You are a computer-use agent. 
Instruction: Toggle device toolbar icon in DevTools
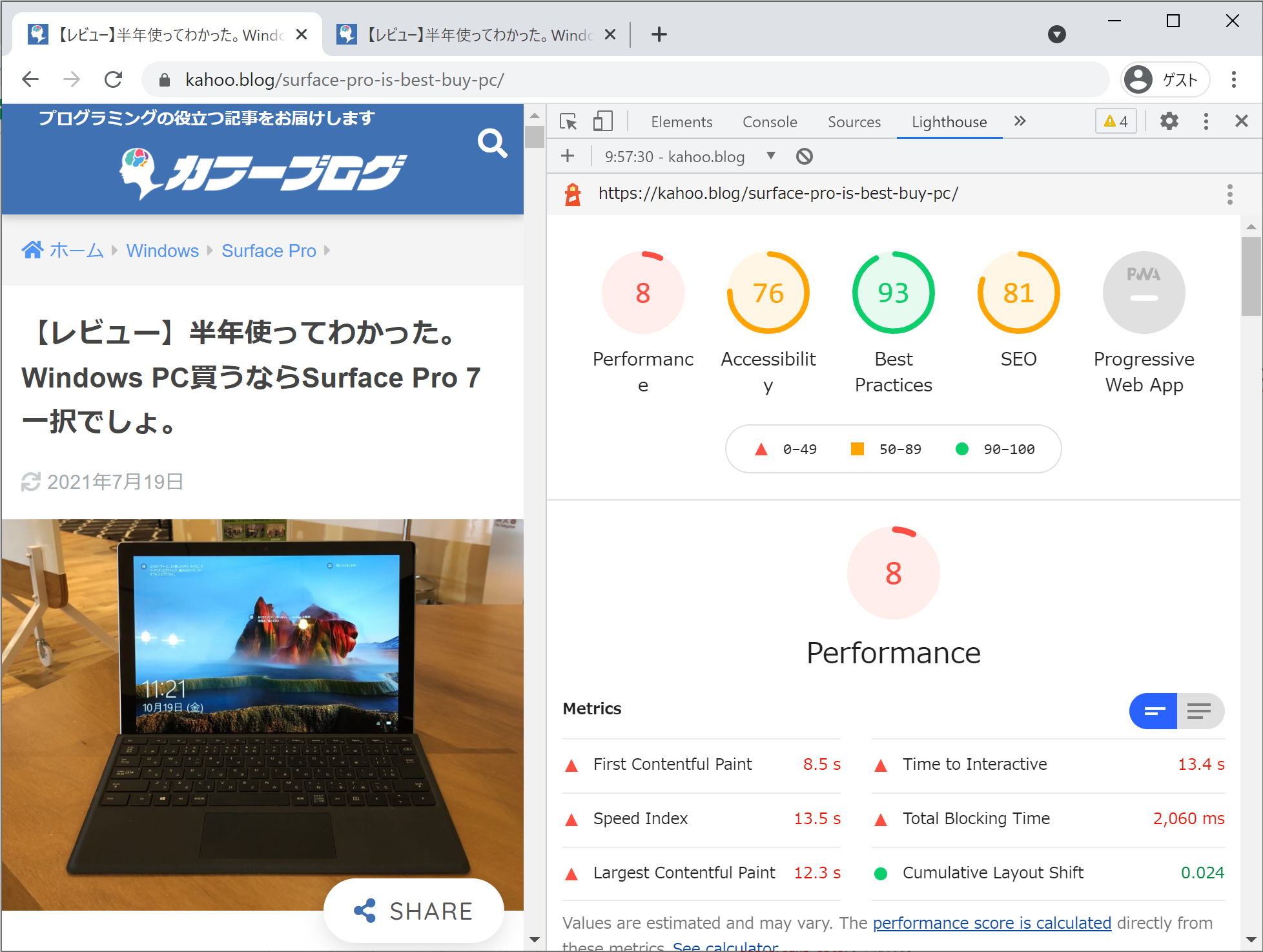pyautogui.click(x=602, y=121)
